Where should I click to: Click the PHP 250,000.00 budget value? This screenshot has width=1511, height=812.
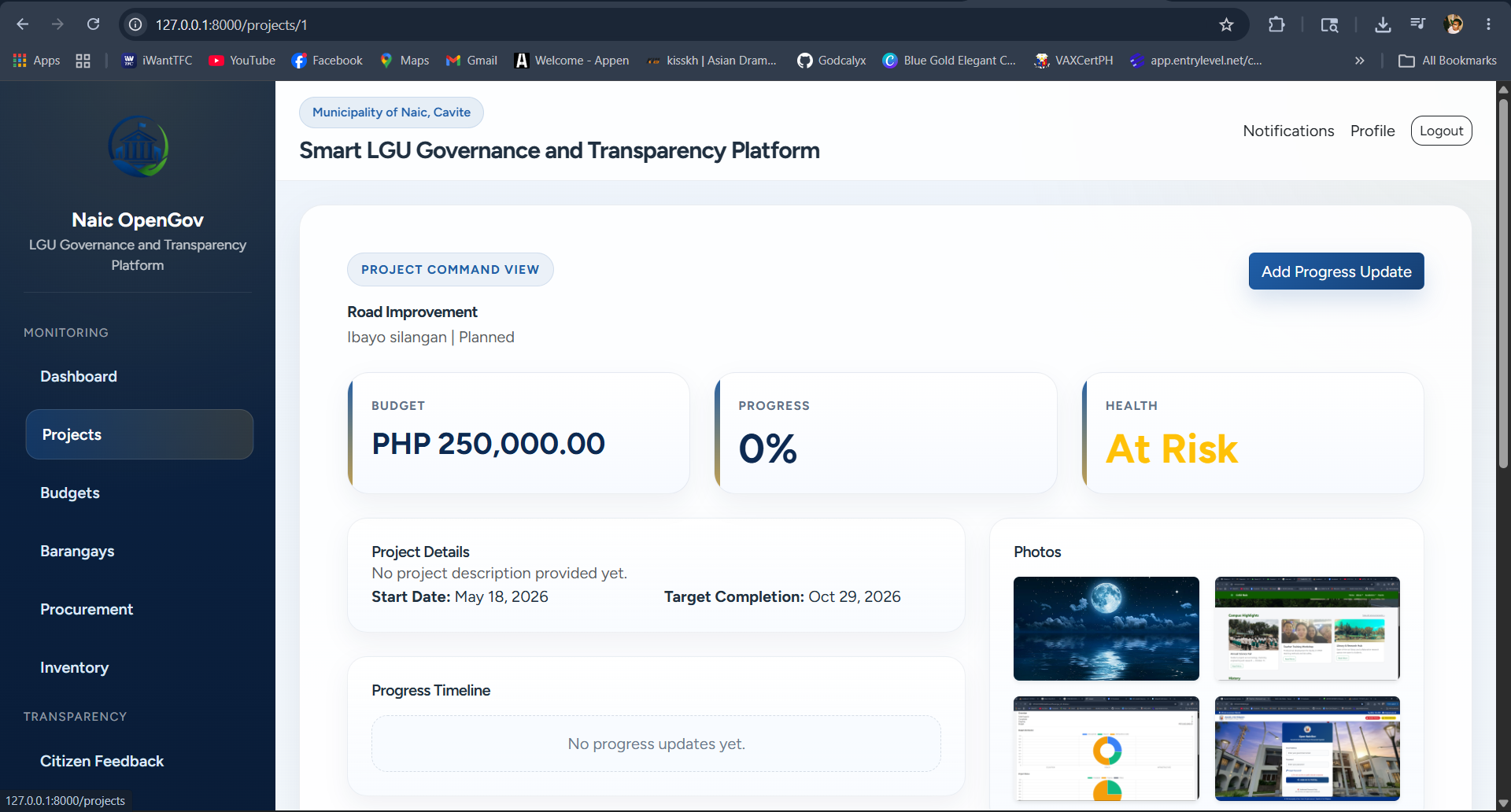click(488, 444)
